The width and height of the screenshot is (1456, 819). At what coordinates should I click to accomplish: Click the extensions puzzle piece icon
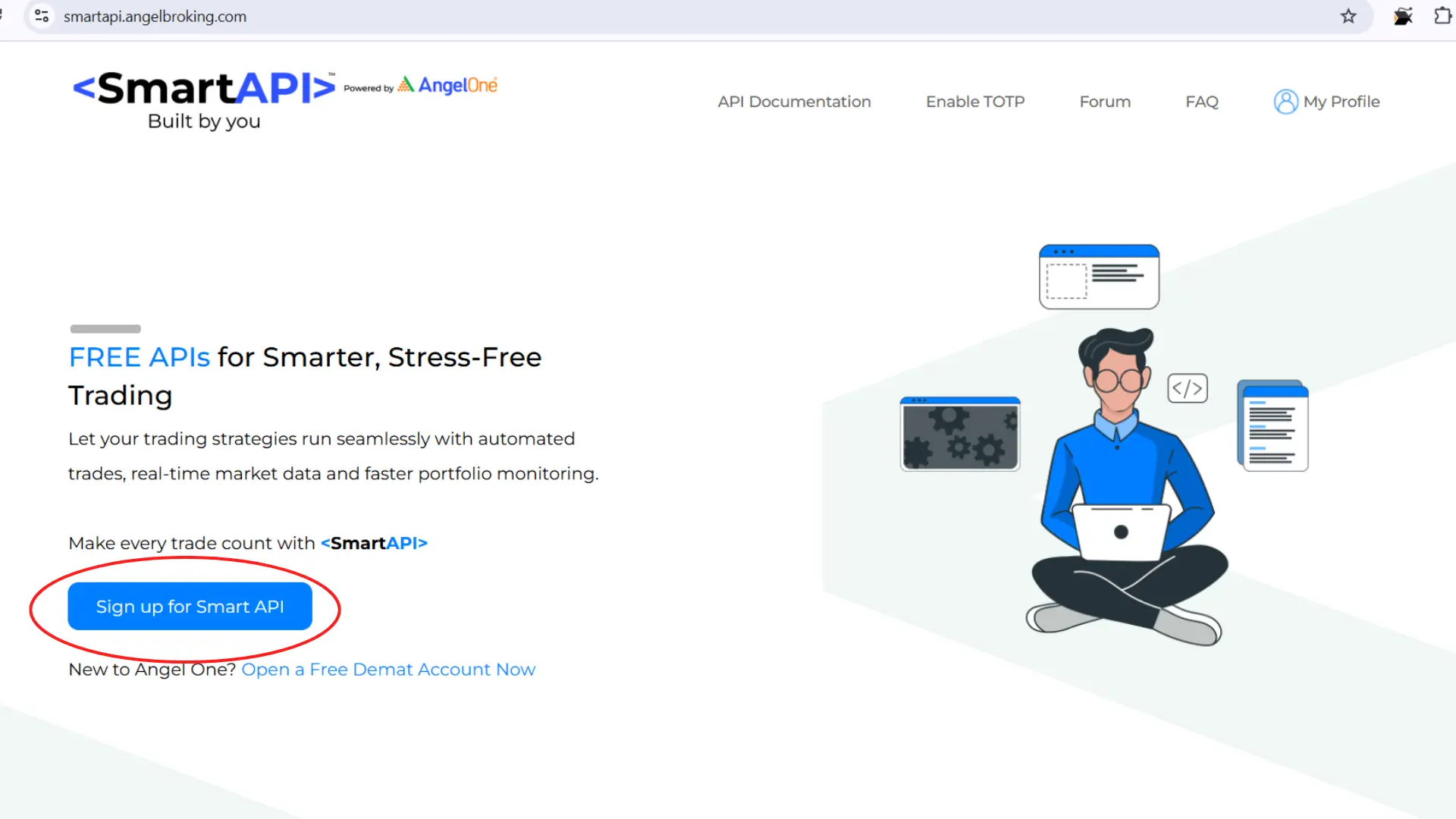coord(1442,16)
